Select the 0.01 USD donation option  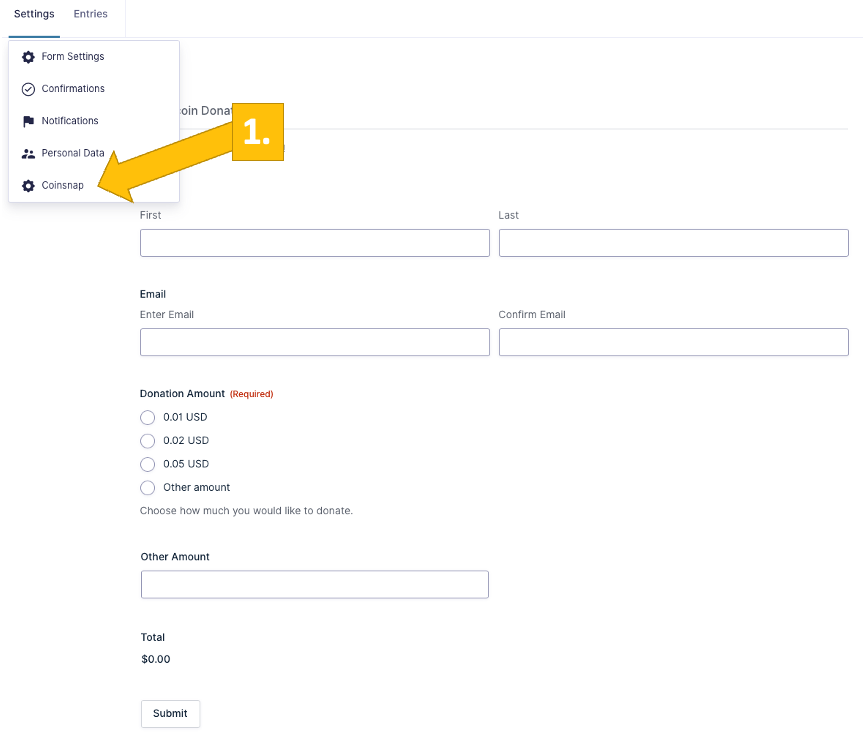148,418
